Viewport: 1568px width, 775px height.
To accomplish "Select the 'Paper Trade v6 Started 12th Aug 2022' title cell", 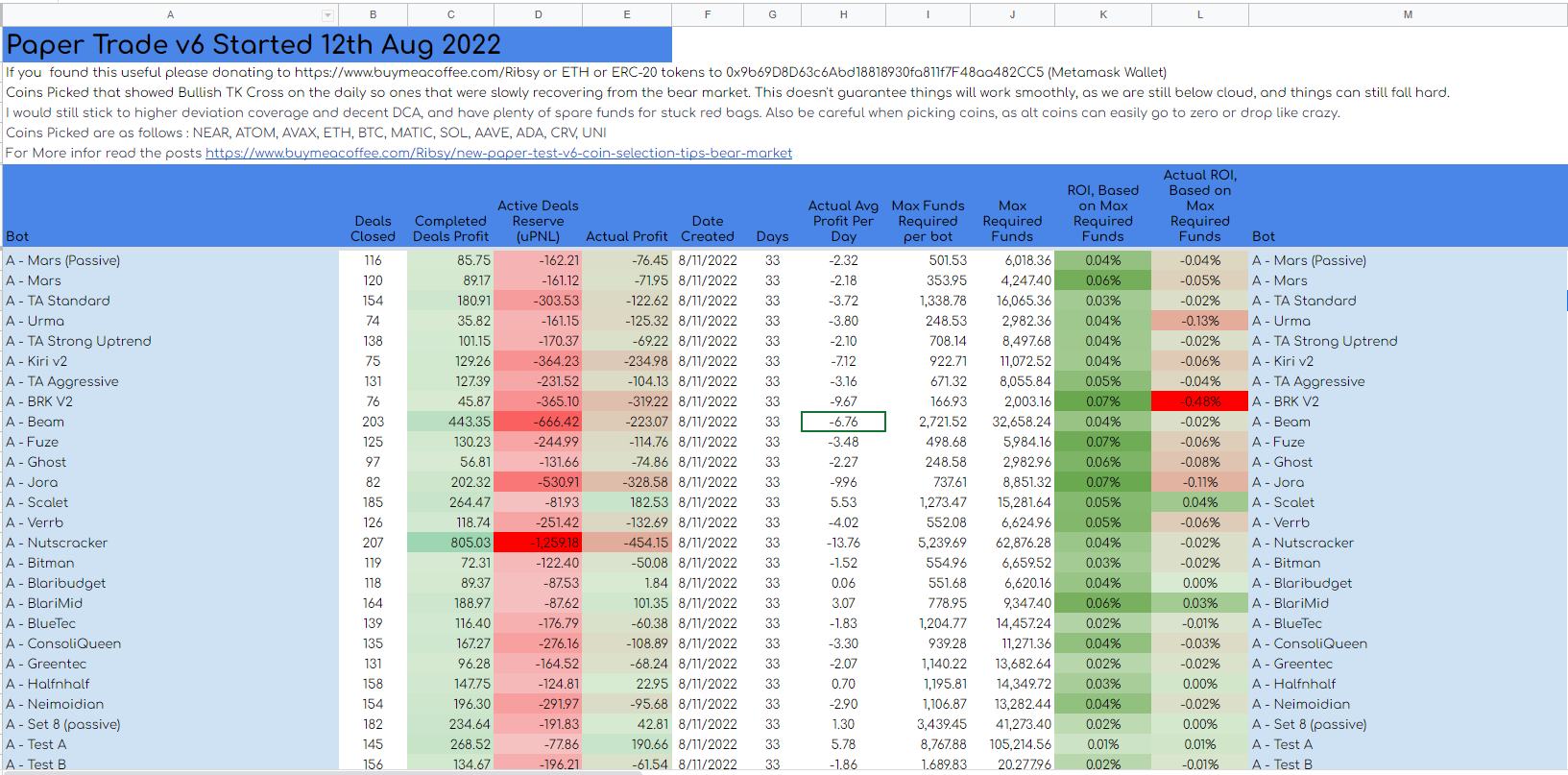I will point(338,45).
